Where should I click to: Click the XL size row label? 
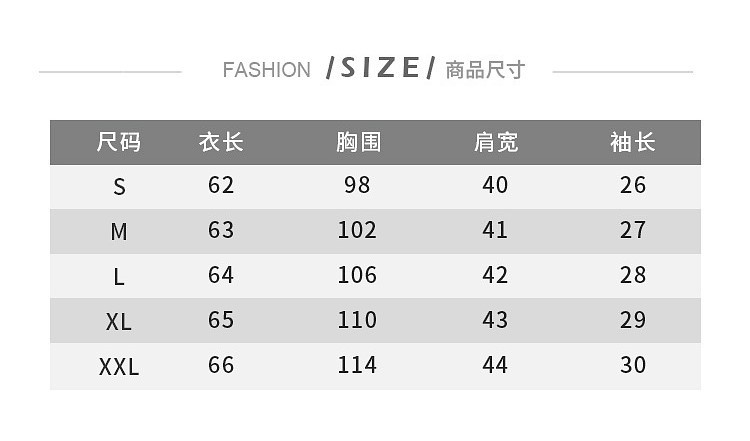pyautogui.click(x=119, y=322)
